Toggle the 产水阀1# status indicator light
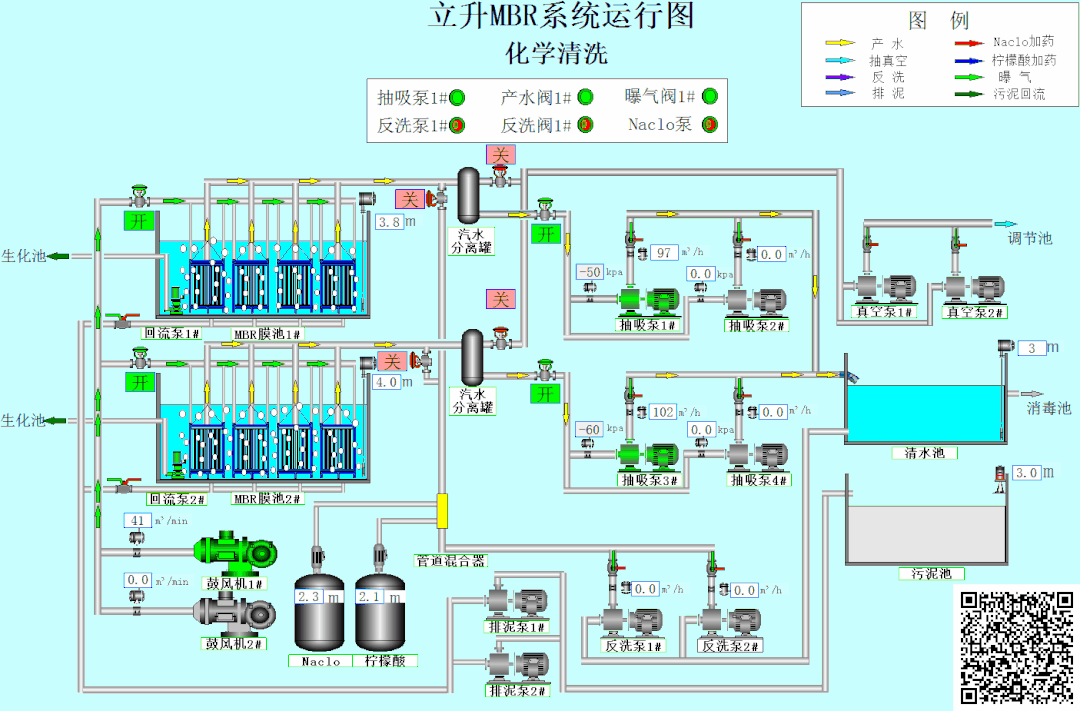 (x=585, y=97)
